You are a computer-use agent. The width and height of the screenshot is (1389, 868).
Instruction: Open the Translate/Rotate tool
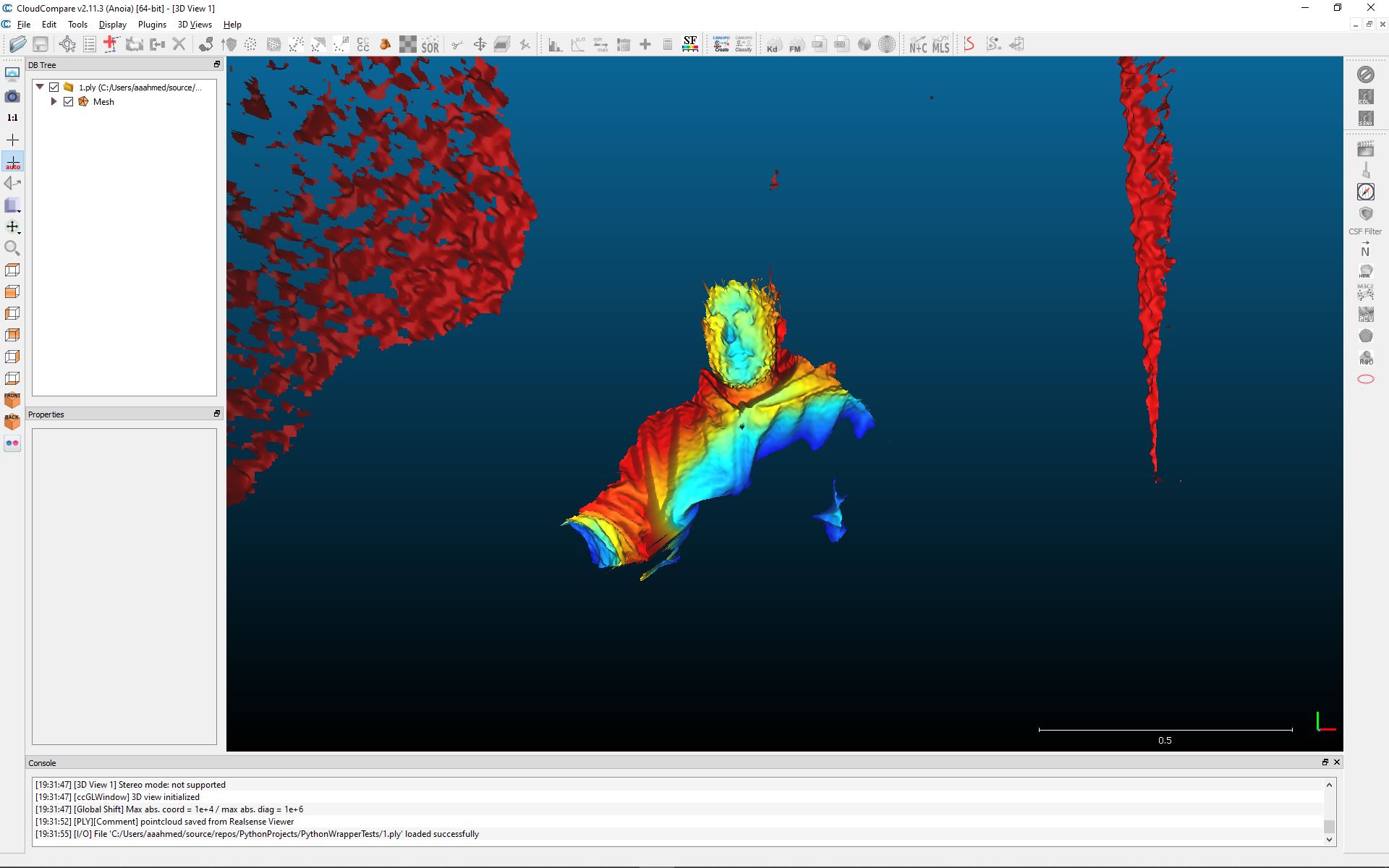click(480, 44)
